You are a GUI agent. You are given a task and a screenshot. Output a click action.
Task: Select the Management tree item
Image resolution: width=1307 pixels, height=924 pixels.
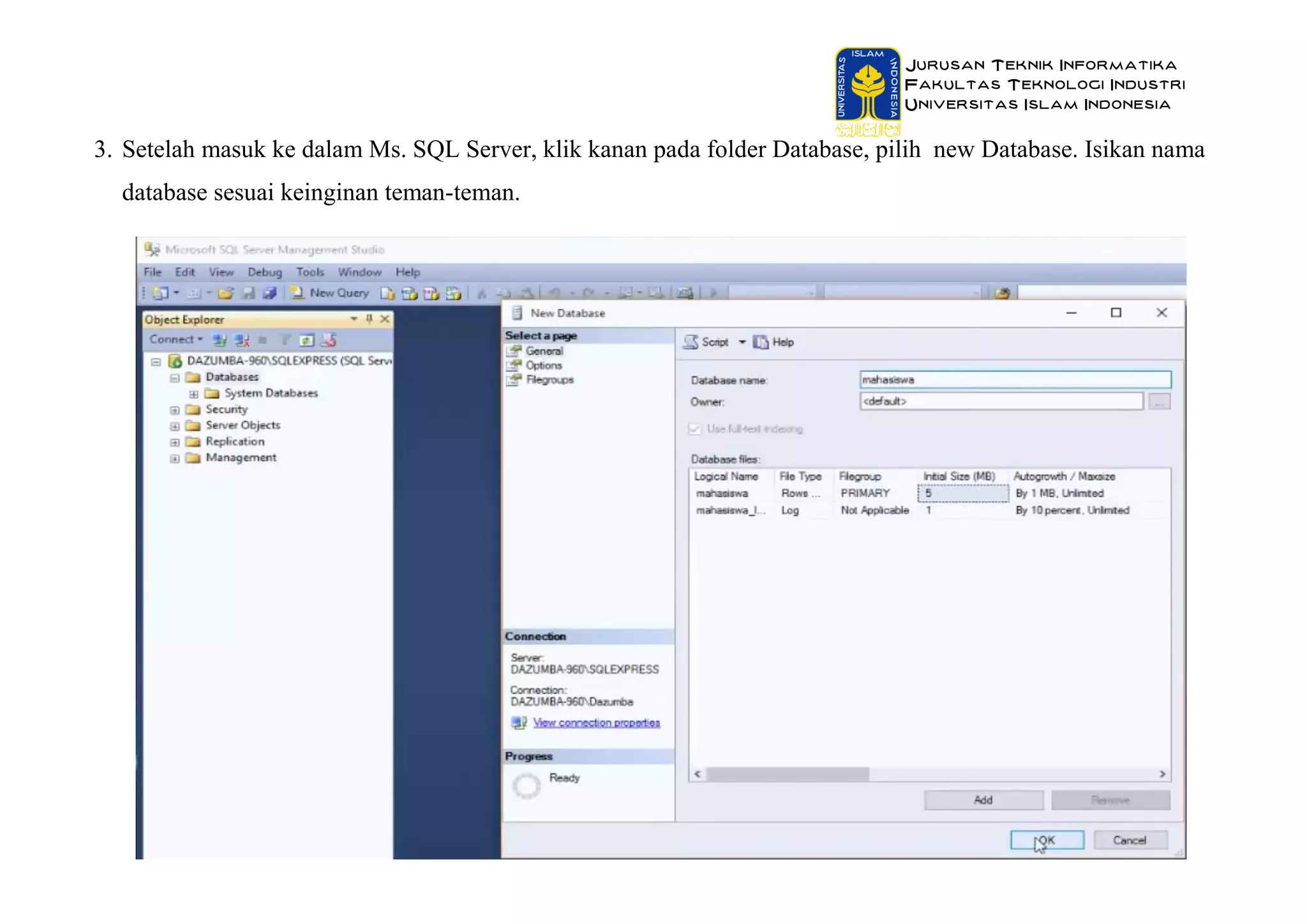pyautogui.click(x=241, y=458)
